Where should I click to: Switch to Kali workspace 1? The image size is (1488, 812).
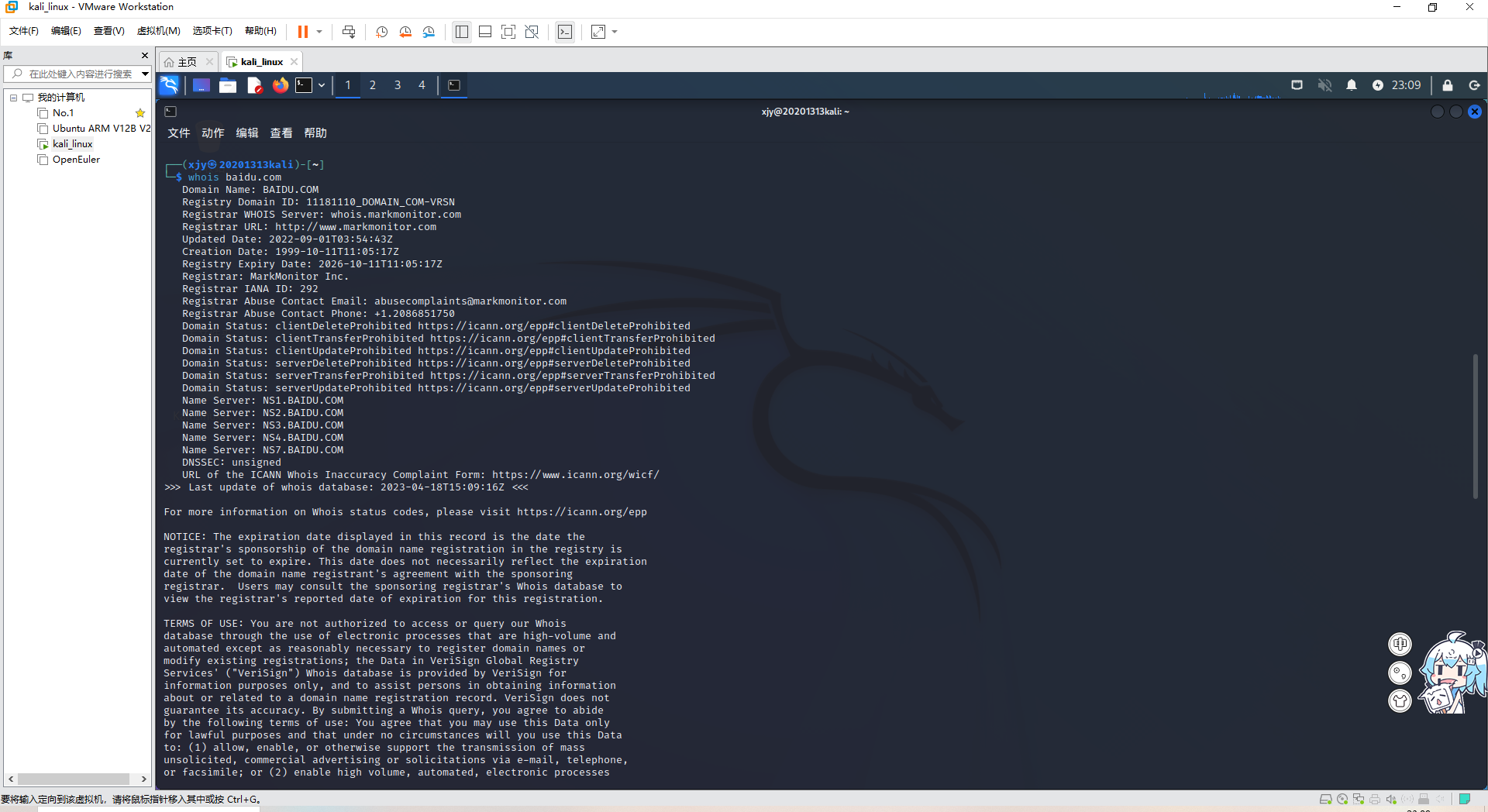(348, 85)
